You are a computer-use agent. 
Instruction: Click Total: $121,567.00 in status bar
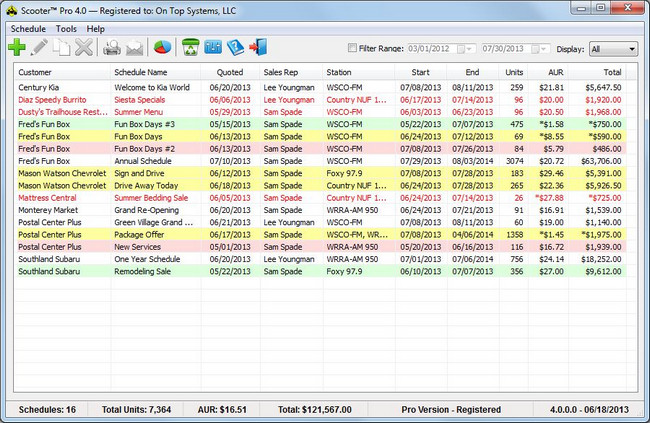(x=315, y=410)
